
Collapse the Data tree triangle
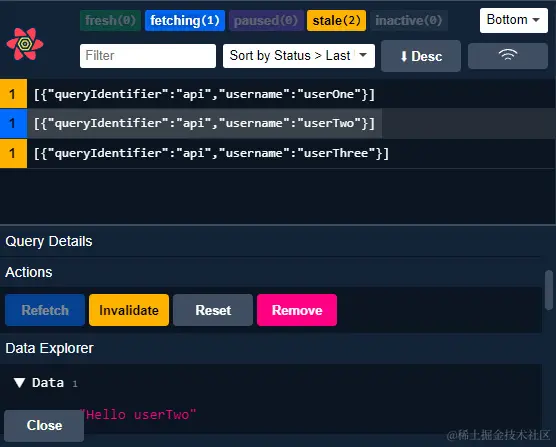(x=19, y=383)
